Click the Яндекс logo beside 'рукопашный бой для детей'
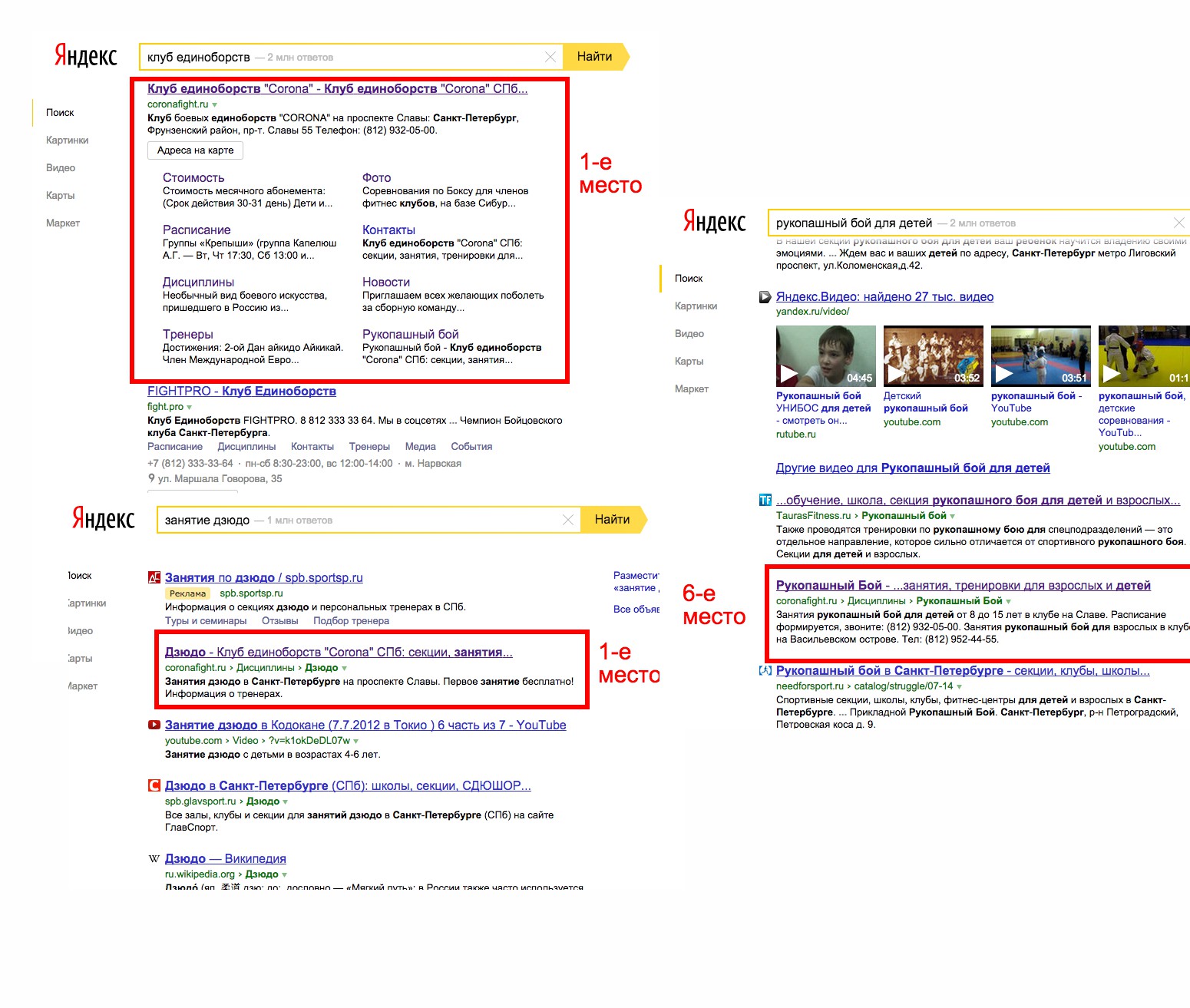This screenshot has height=1008, width=1190. (714, 222)
